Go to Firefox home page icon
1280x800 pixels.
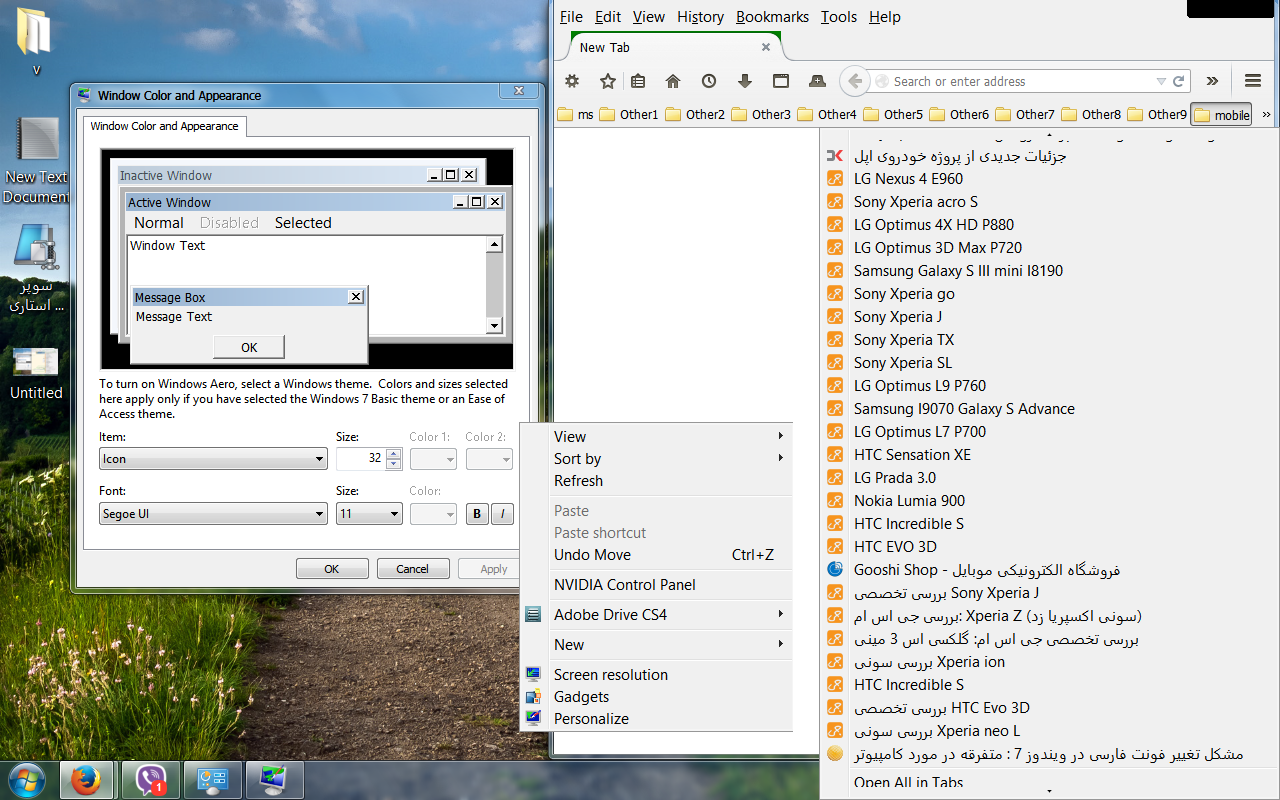pos(673,81)
